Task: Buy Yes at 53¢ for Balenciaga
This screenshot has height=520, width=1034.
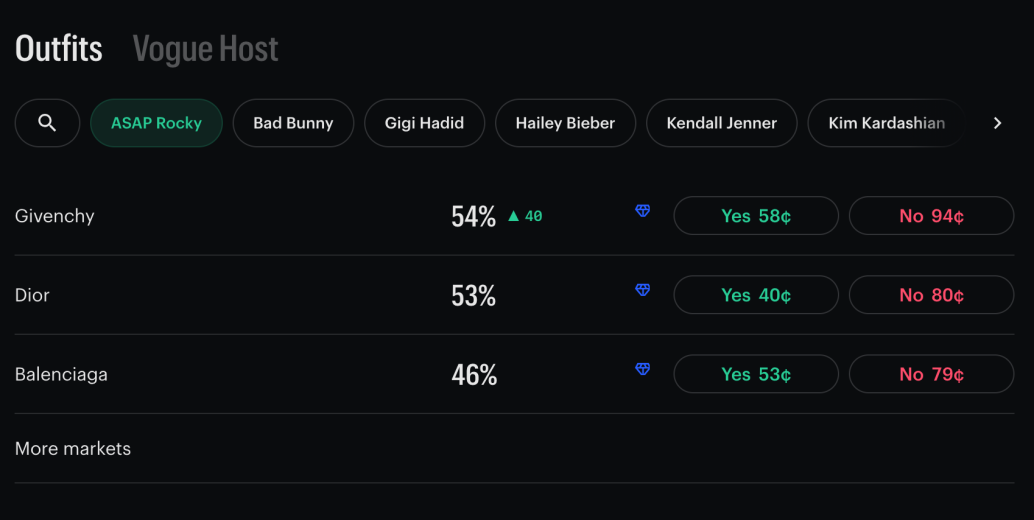Action: [x=756, y=374]
